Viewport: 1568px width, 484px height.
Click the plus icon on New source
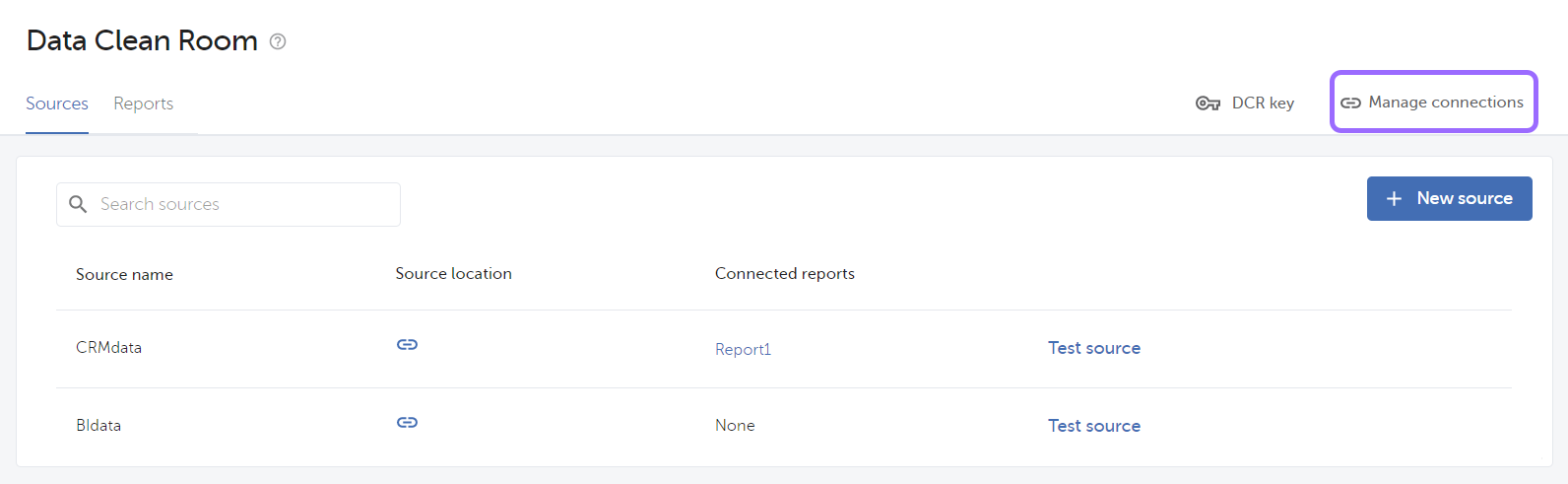coord(1394,199)
